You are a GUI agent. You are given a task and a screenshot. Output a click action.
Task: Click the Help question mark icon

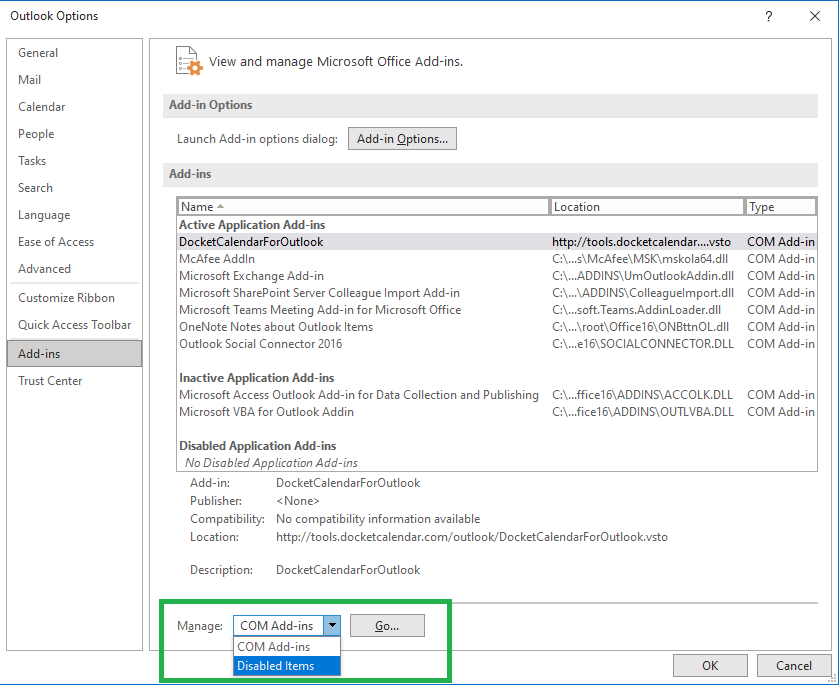[x=768, y=16]
